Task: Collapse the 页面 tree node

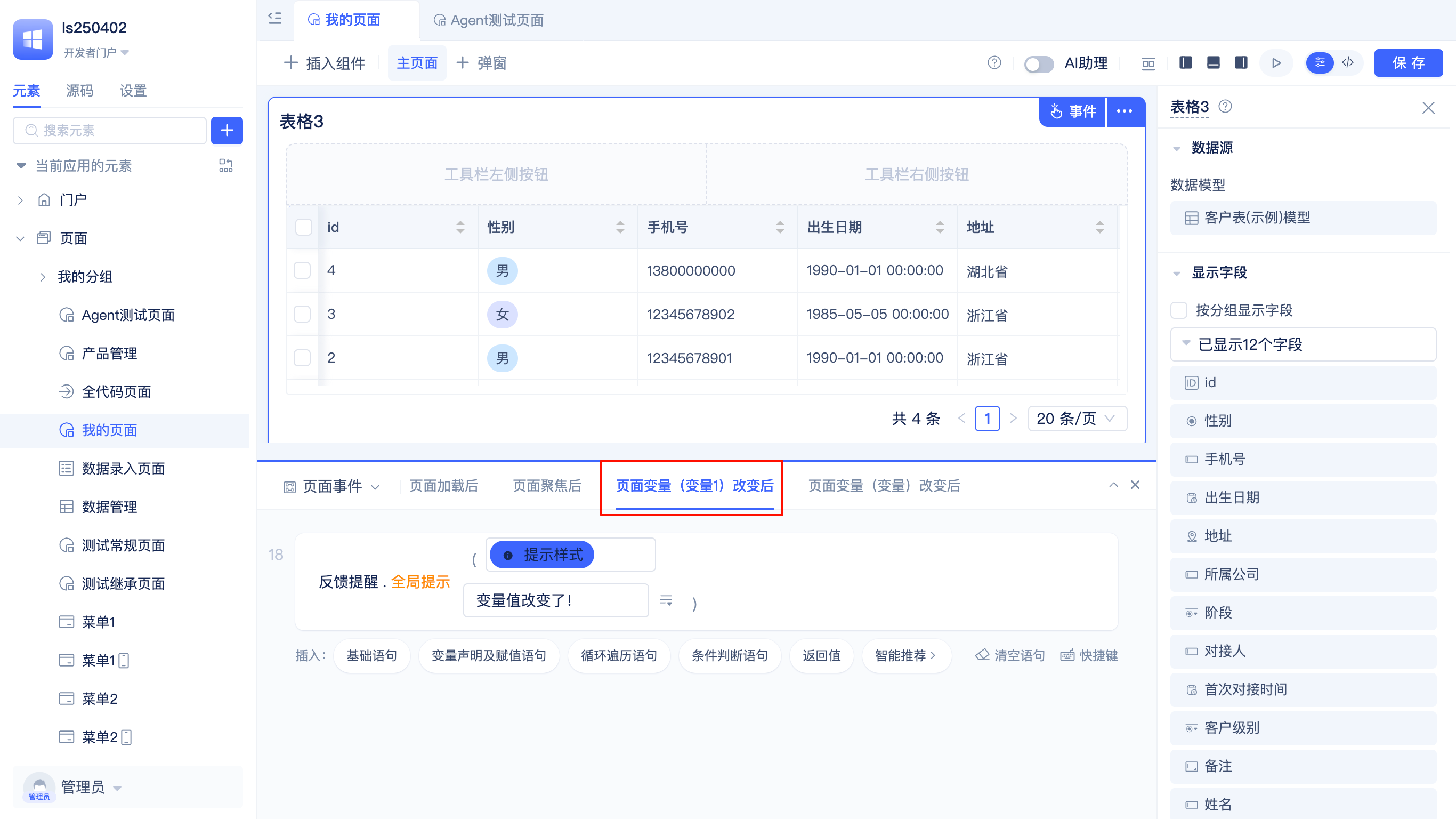Action: pos(20,239)
